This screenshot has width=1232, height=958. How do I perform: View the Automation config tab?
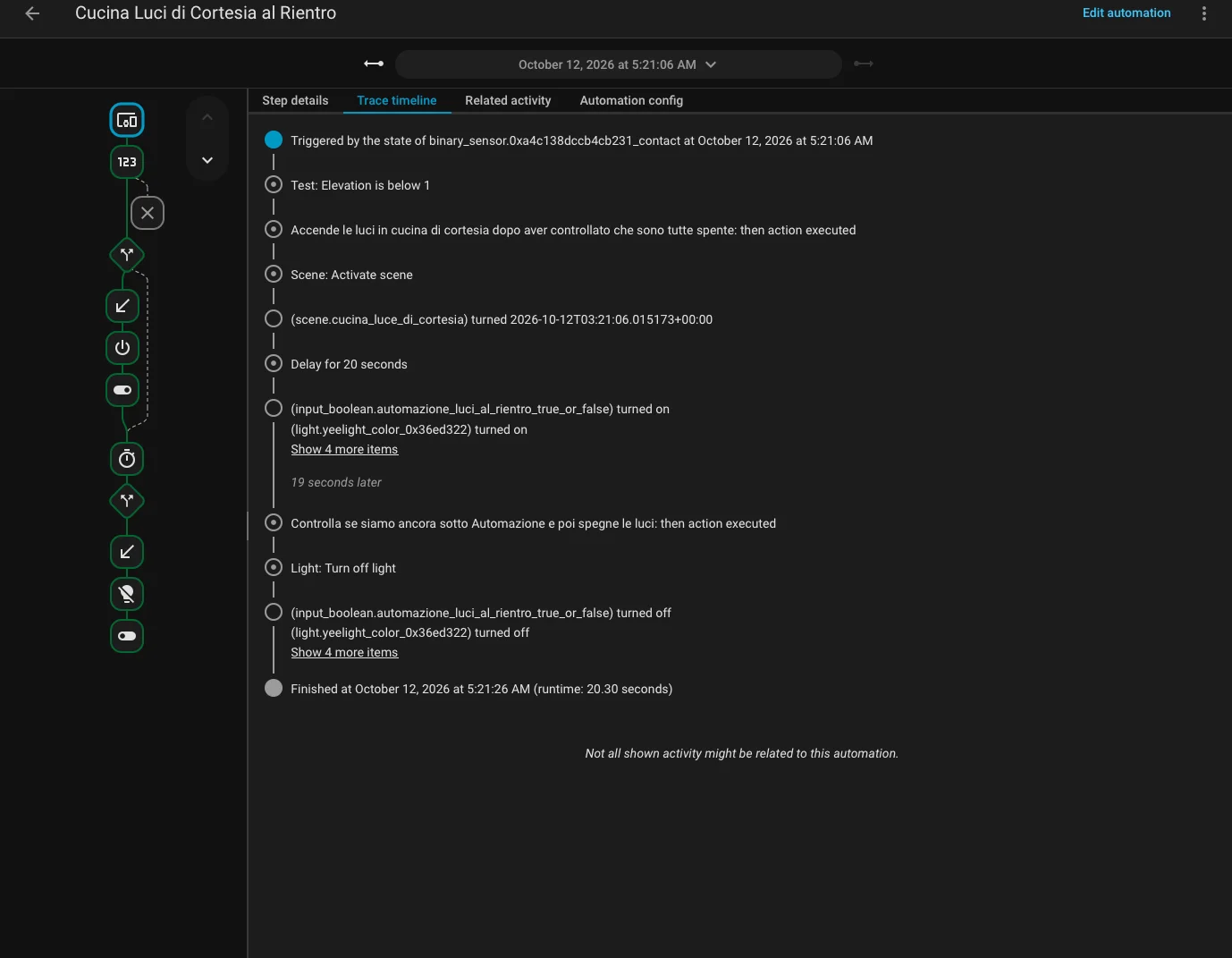pyautogui.click(x=631, y=100)
